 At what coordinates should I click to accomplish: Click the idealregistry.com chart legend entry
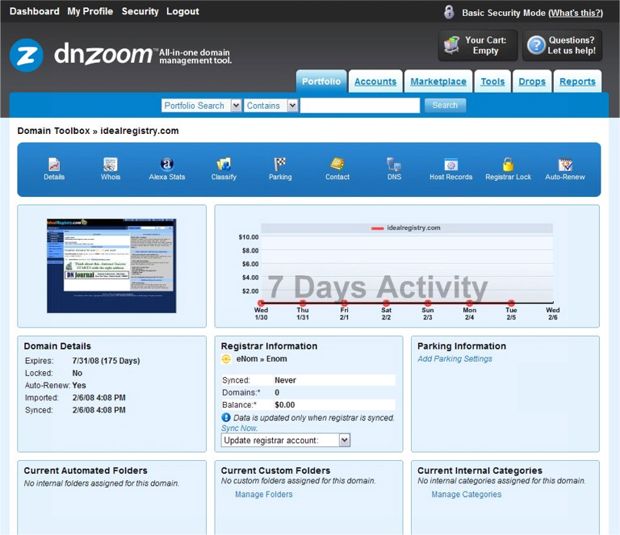[x=406, y=228]
